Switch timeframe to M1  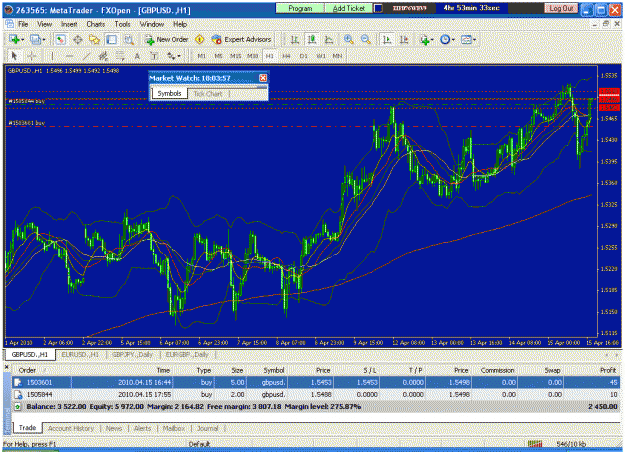[x=202, y=56]
